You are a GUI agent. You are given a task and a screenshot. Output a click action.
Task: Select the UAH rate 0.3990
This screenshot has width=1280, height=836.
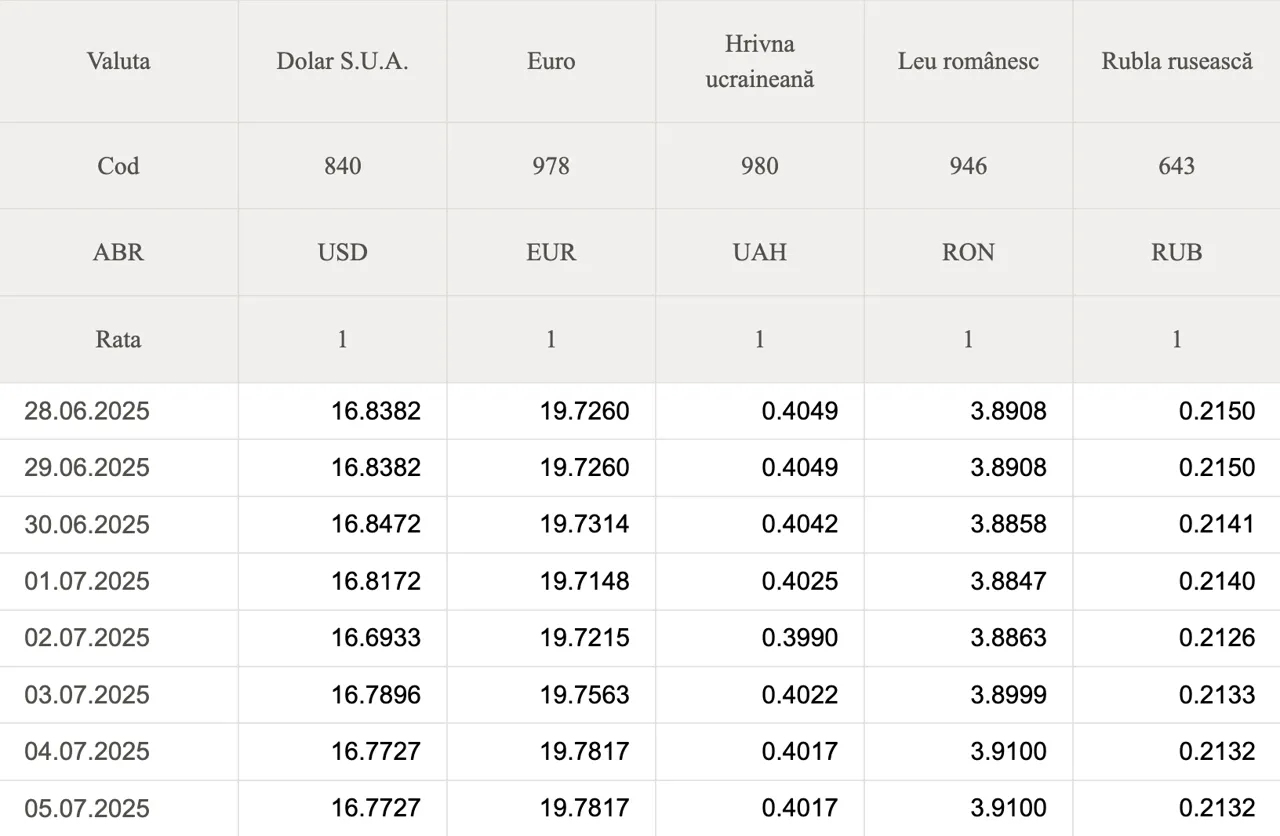tap(800, 638)
